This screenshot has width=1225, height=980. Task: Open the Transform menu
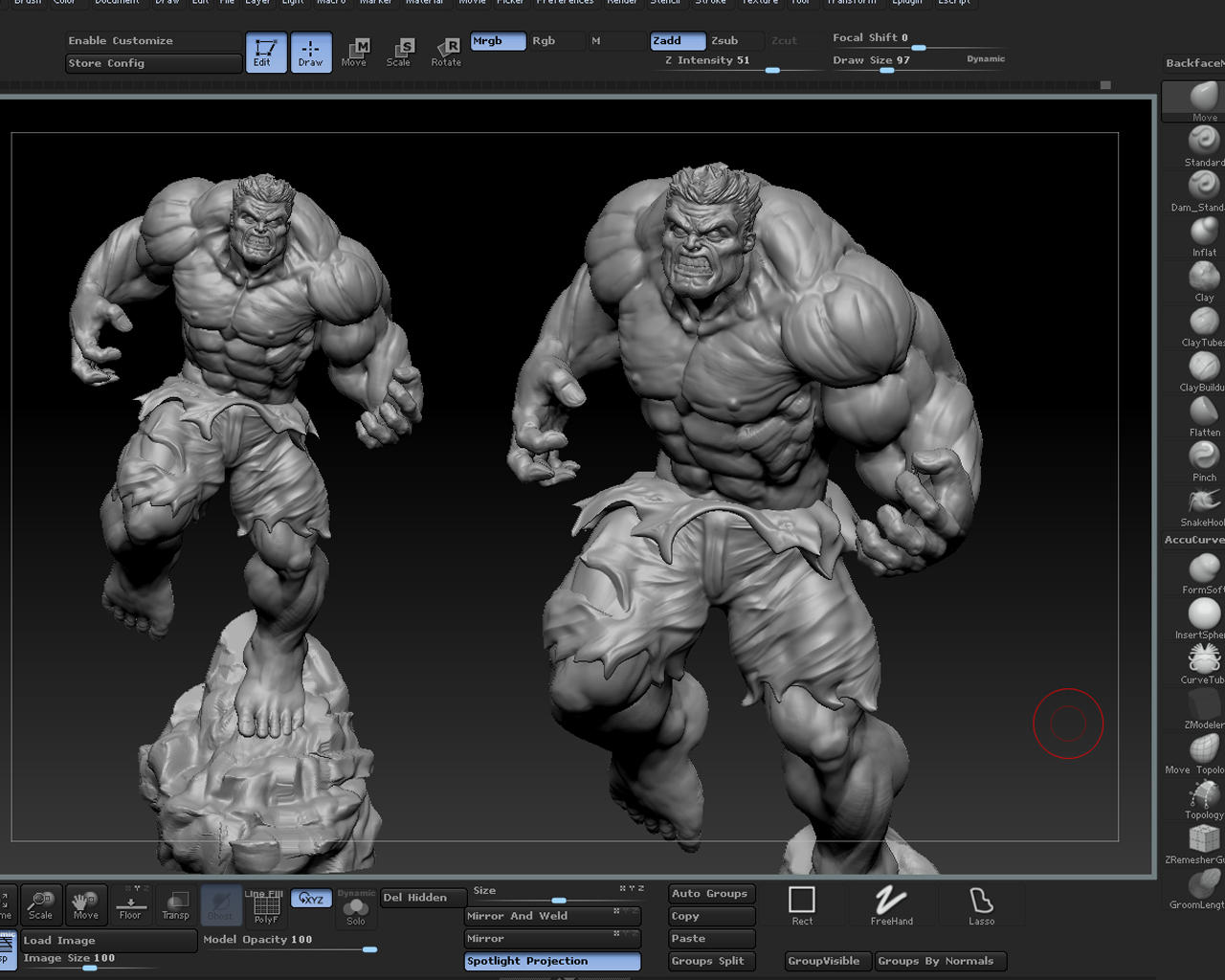tap(851, 3)
